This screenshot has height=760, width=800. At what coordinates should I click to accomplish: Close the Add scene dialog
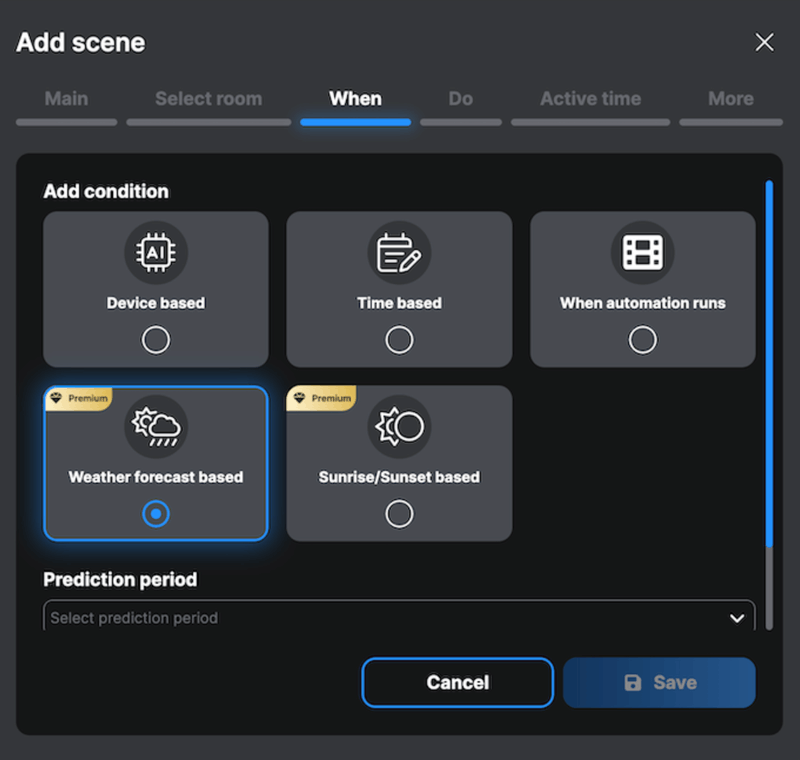764,42
